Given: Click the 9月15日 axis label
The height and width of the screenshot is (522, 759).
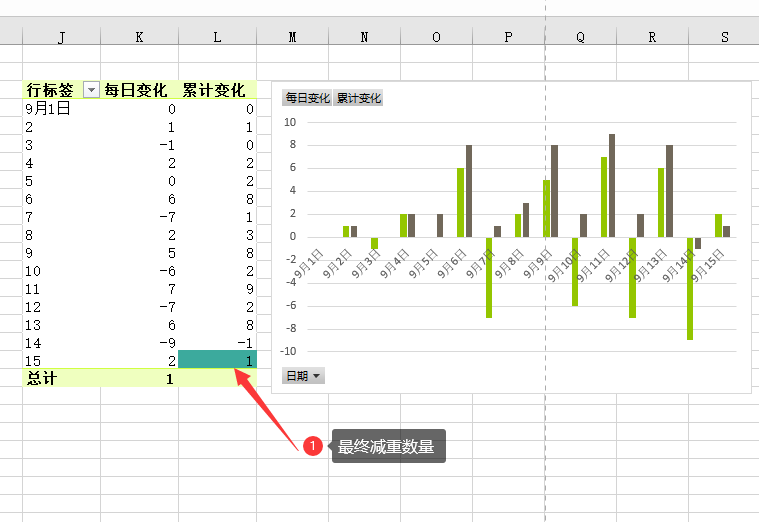Looking at the screenshot, I should [x=707, y=265].
